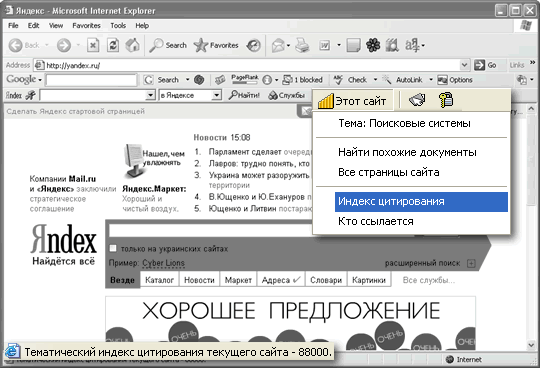Open the Favorites menu
The height and width of the screenshot is (368, 540).
(x=86, y=25)
